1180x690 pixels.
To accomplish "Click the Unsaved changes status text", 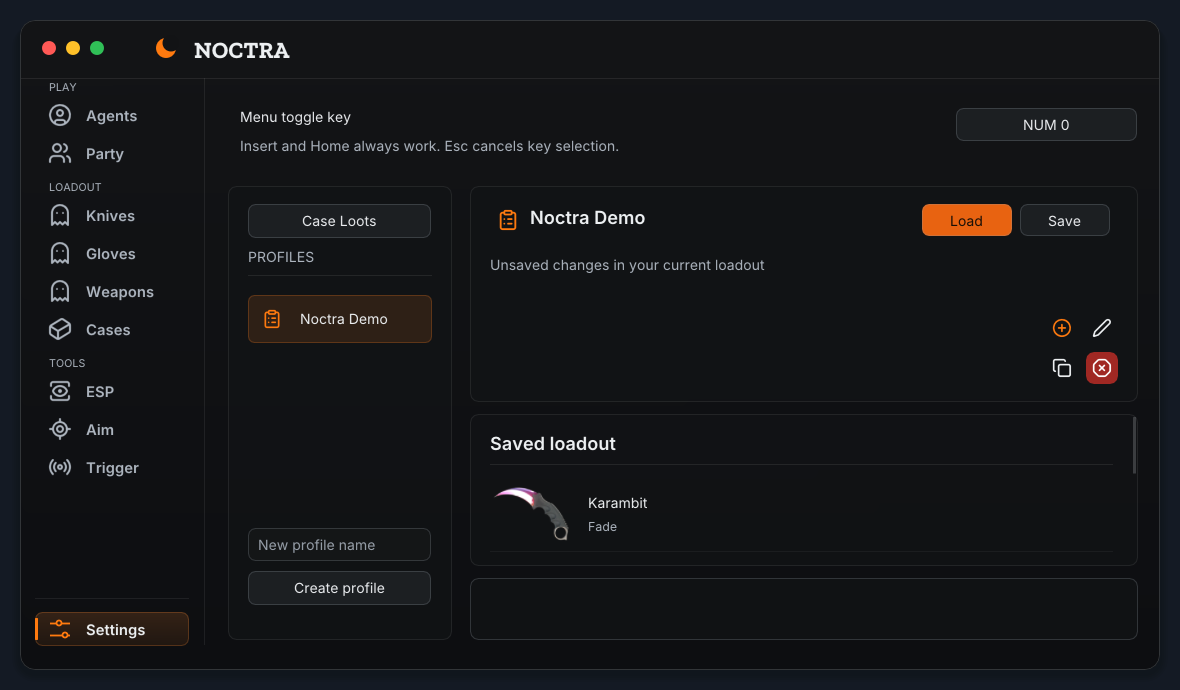I will tap(627, 266).
